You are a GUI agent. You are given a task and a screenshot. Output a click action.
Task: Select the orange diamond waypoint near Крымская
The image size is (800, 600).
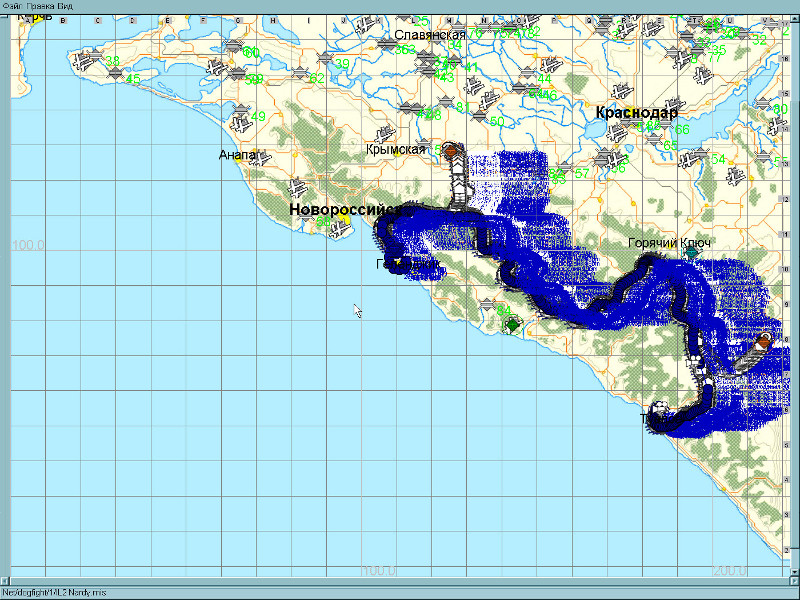(451, 151)
